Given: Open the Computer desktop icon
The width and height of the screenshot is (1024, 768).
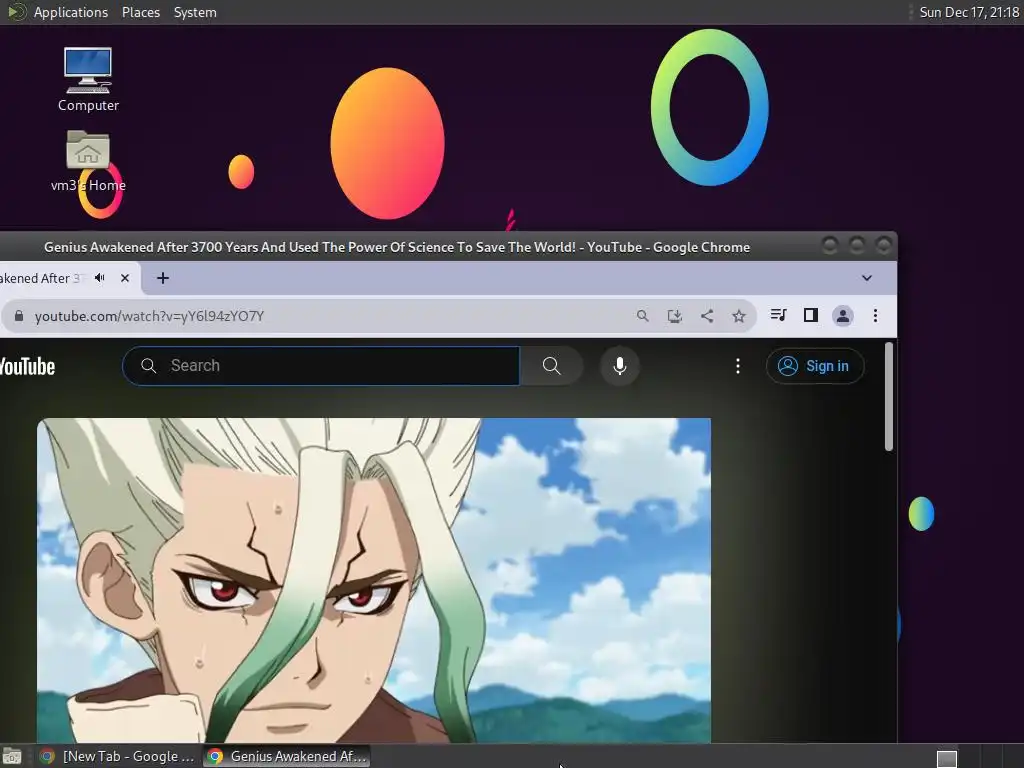Looking at the screenshot, I should (88, 78).
